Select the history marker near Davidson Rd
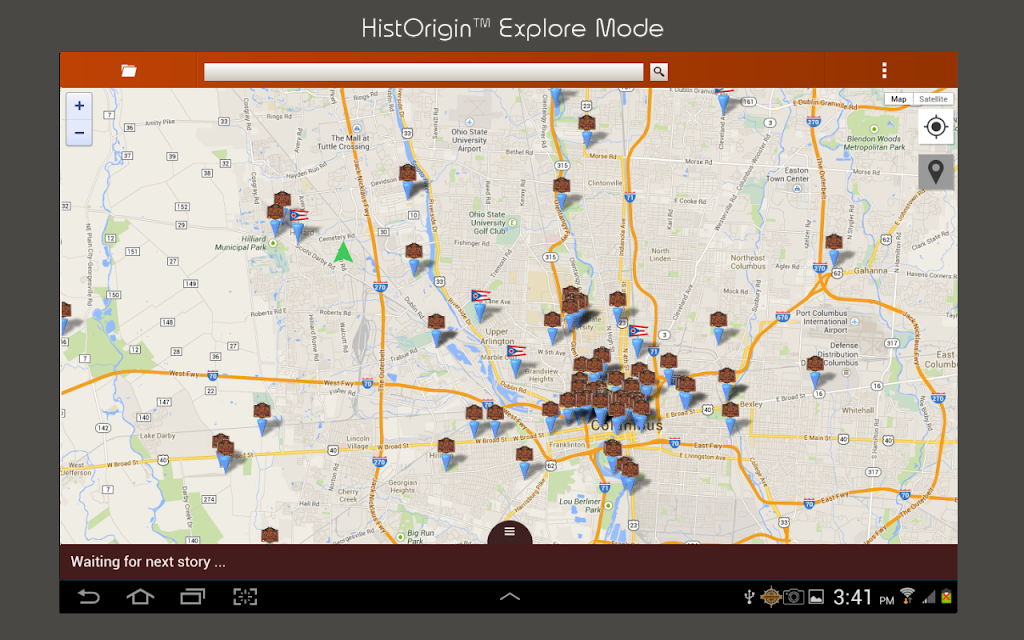Viewport: 1024px width, 640px height. (x=408, y=181)
